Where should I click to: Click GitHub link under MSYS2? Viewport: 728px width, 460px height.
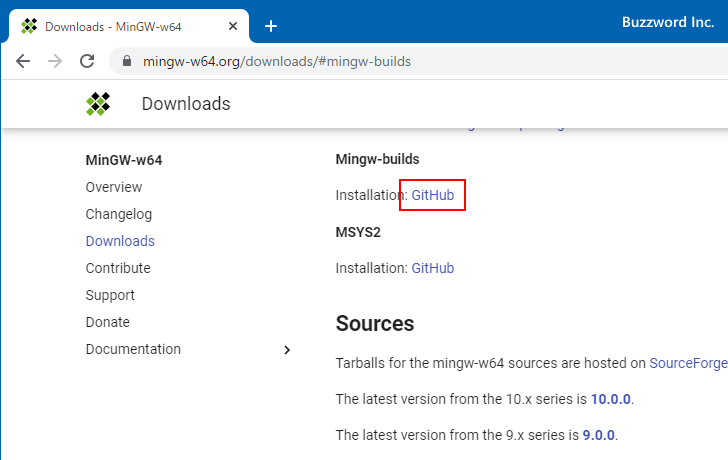tap(432, 268)
